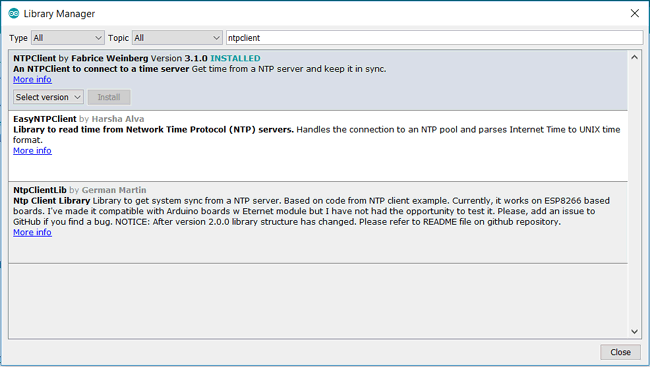The width and height of the screenshot is (650, 367).
Task: Open the Select version dropdown
Action: (x=48, y=97)
